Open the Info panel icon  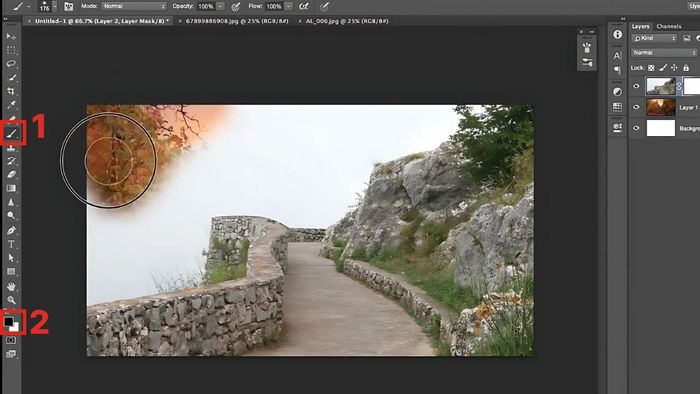click(x=617, y=34)
